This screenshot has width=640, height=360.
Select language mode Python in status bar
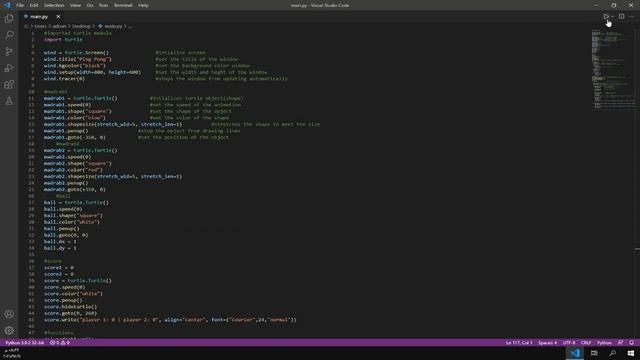pos(604,342)
